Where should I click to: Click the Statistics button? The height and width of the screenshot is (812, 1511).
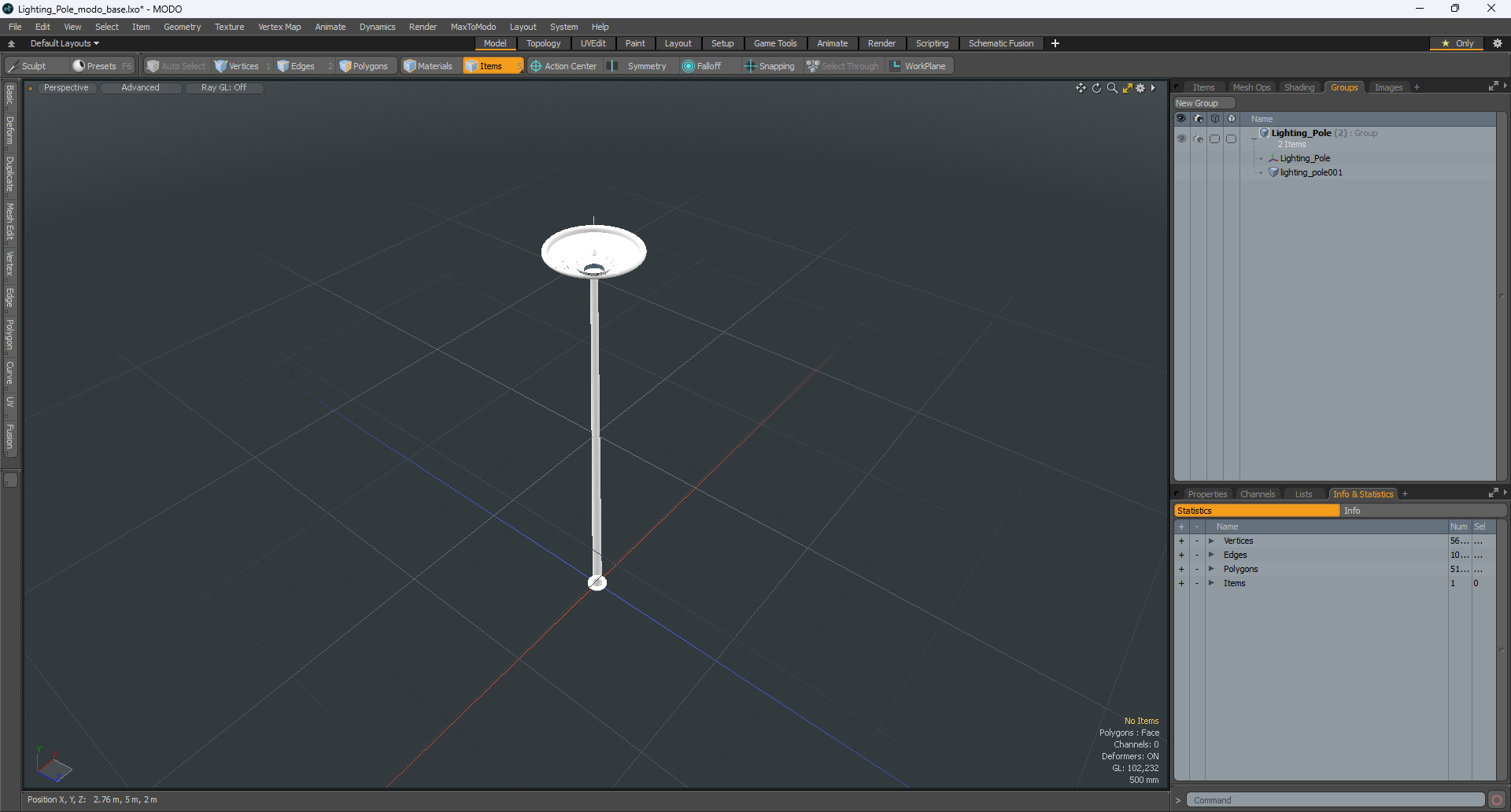pos(1257,511)
